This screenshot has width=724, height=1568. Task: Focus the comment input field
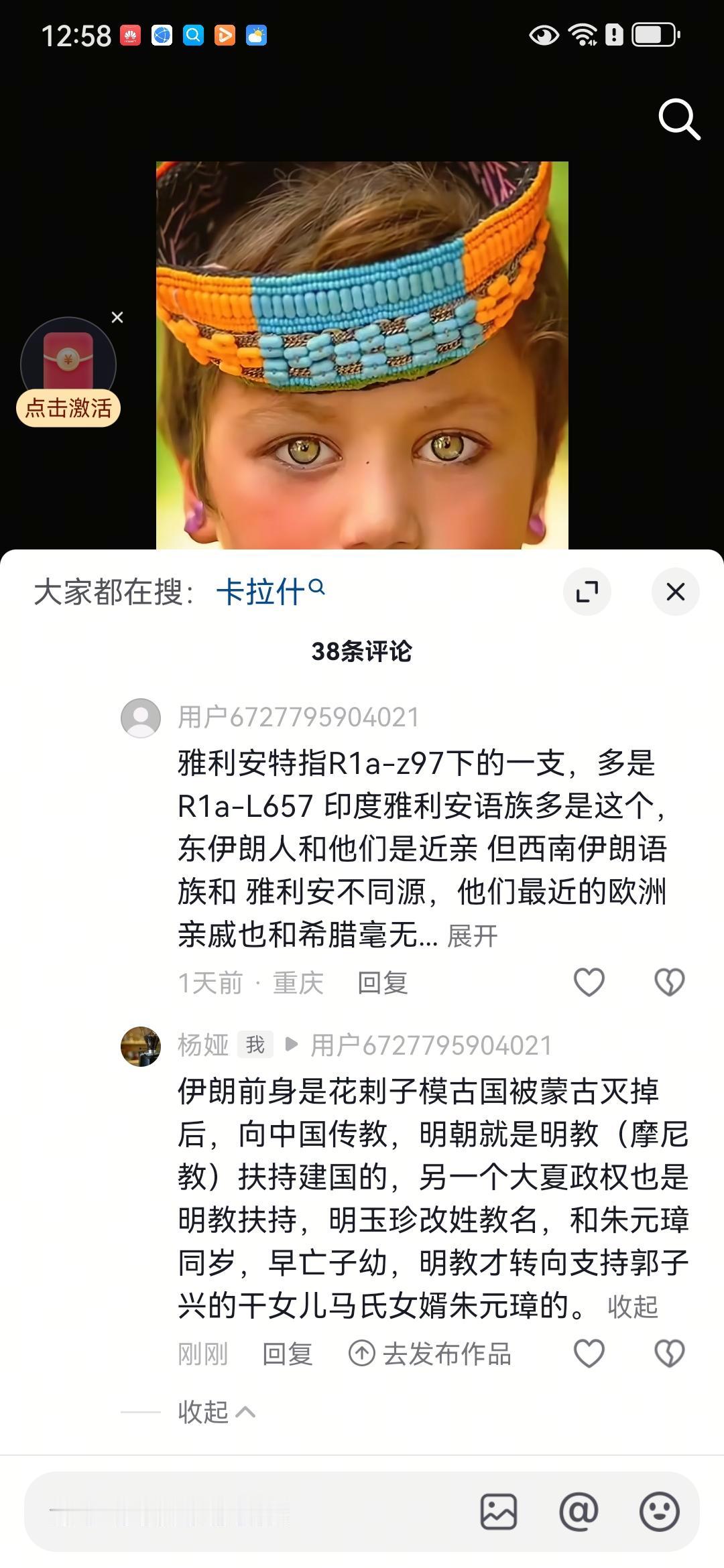coord(248,1512)
